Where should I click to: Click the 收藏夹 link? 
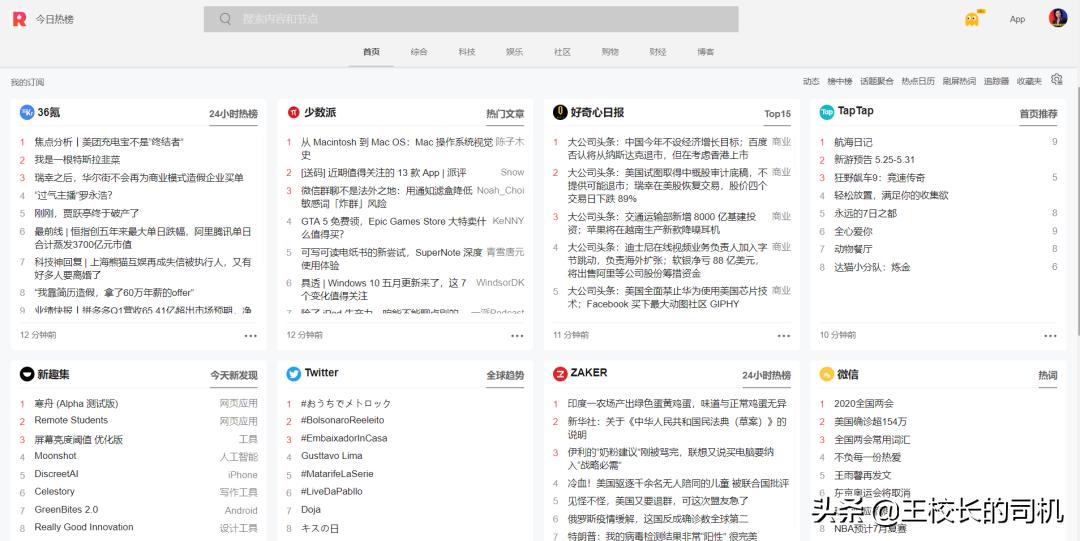click(1029, 81)
